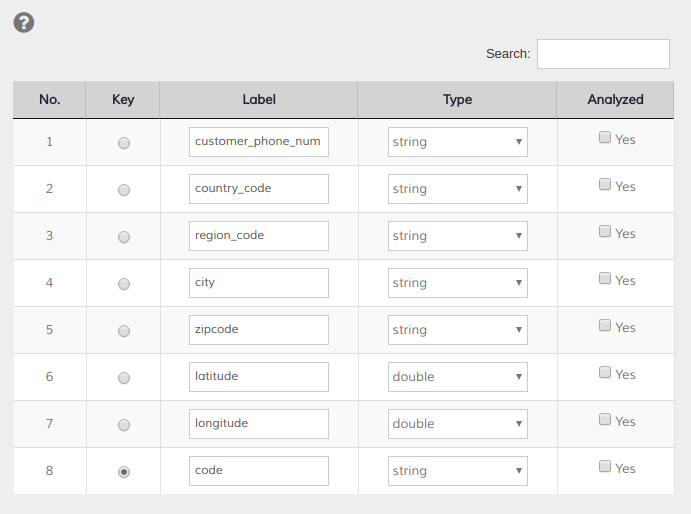Toggle Analyzed checkbox on code row
Screen dimensions: 691x514
605,467
